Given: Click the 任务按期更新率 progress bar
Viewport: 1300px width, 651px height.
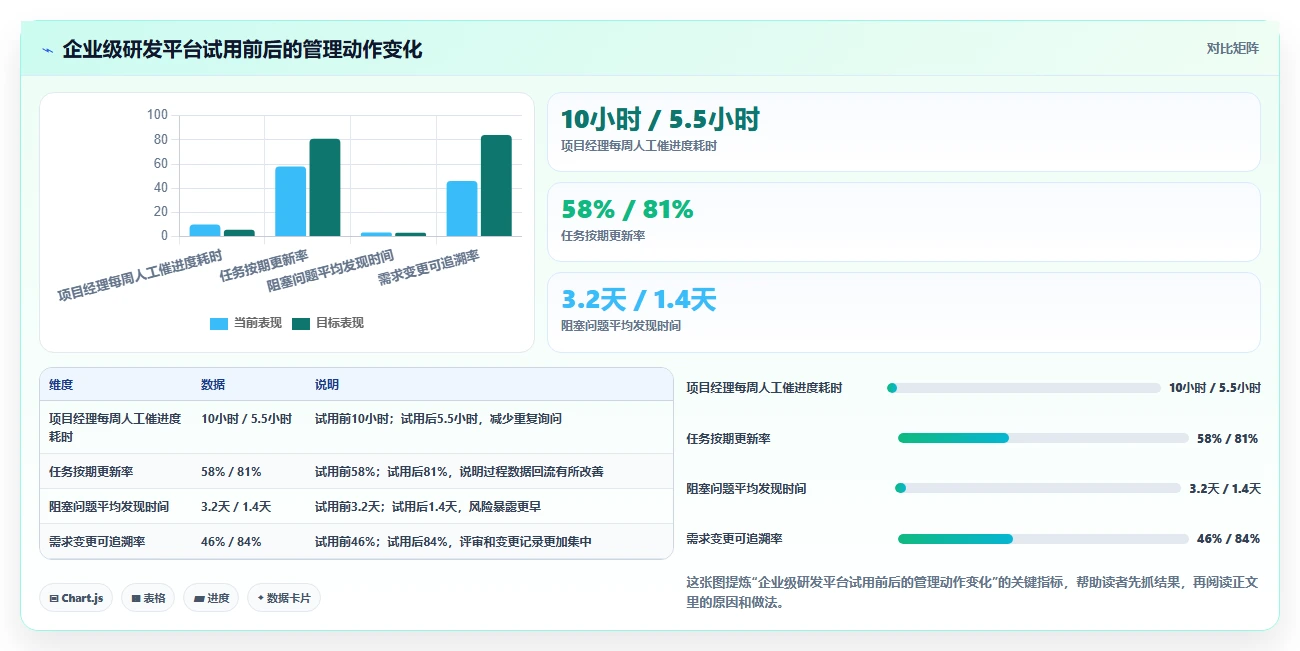Looking at the screenshot, I should [x=1043, y=438].
